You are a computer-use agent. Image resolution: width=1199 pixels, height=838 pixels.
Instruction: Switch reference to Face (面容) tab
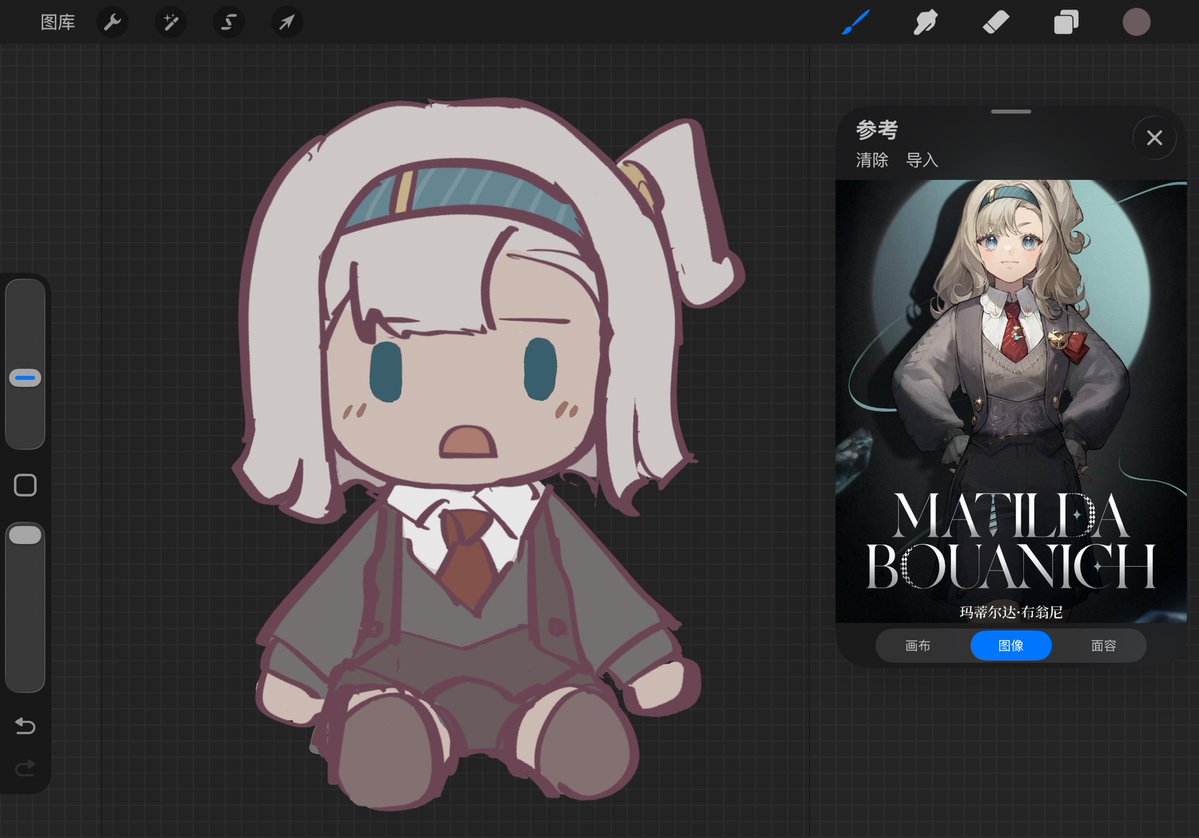click(x=1103, y=645)
